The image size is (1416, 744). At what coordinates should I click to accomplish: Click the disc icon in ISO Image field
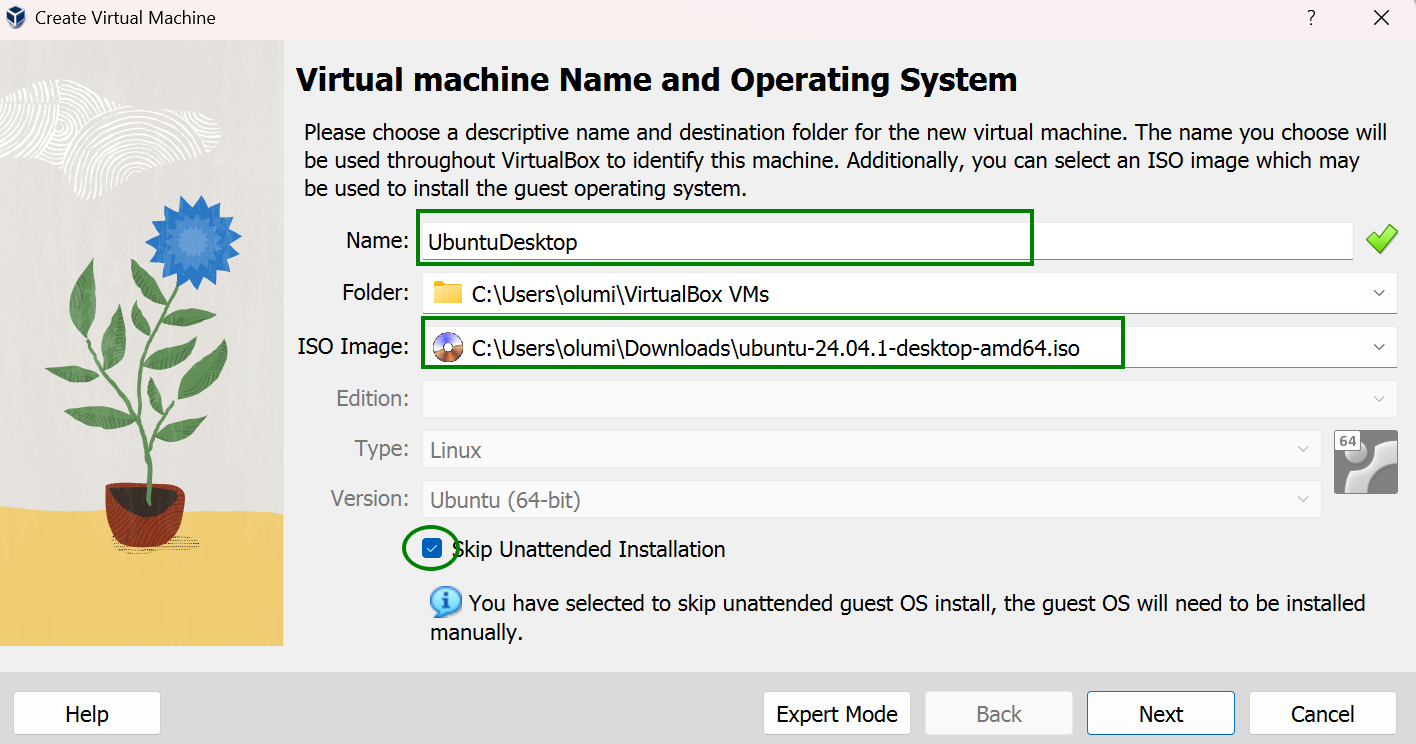pyautogui.click(x=447, y=347)
